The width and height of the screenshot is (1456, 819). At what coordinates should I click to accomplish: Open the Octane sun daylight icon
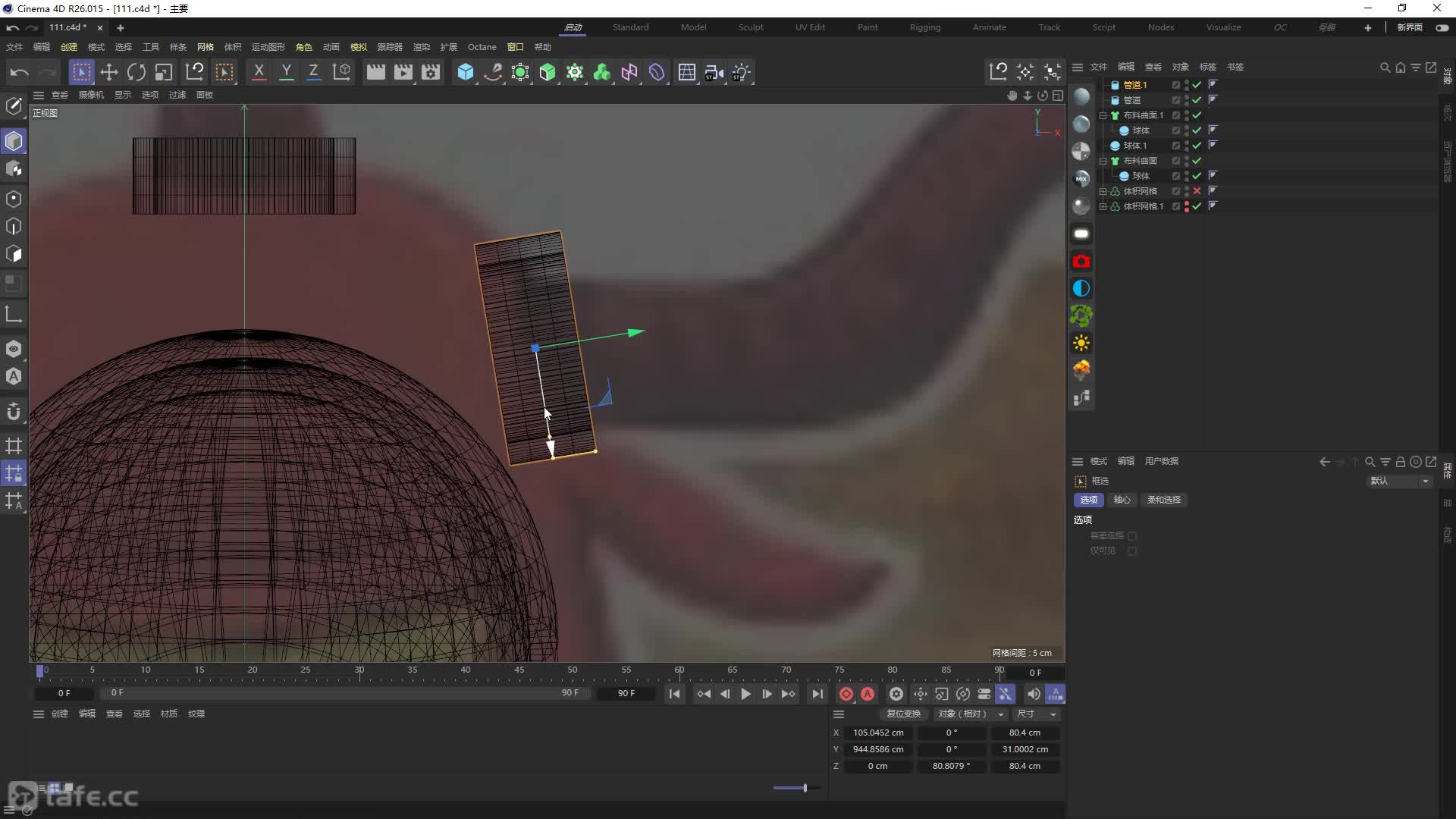[1081, 343]
